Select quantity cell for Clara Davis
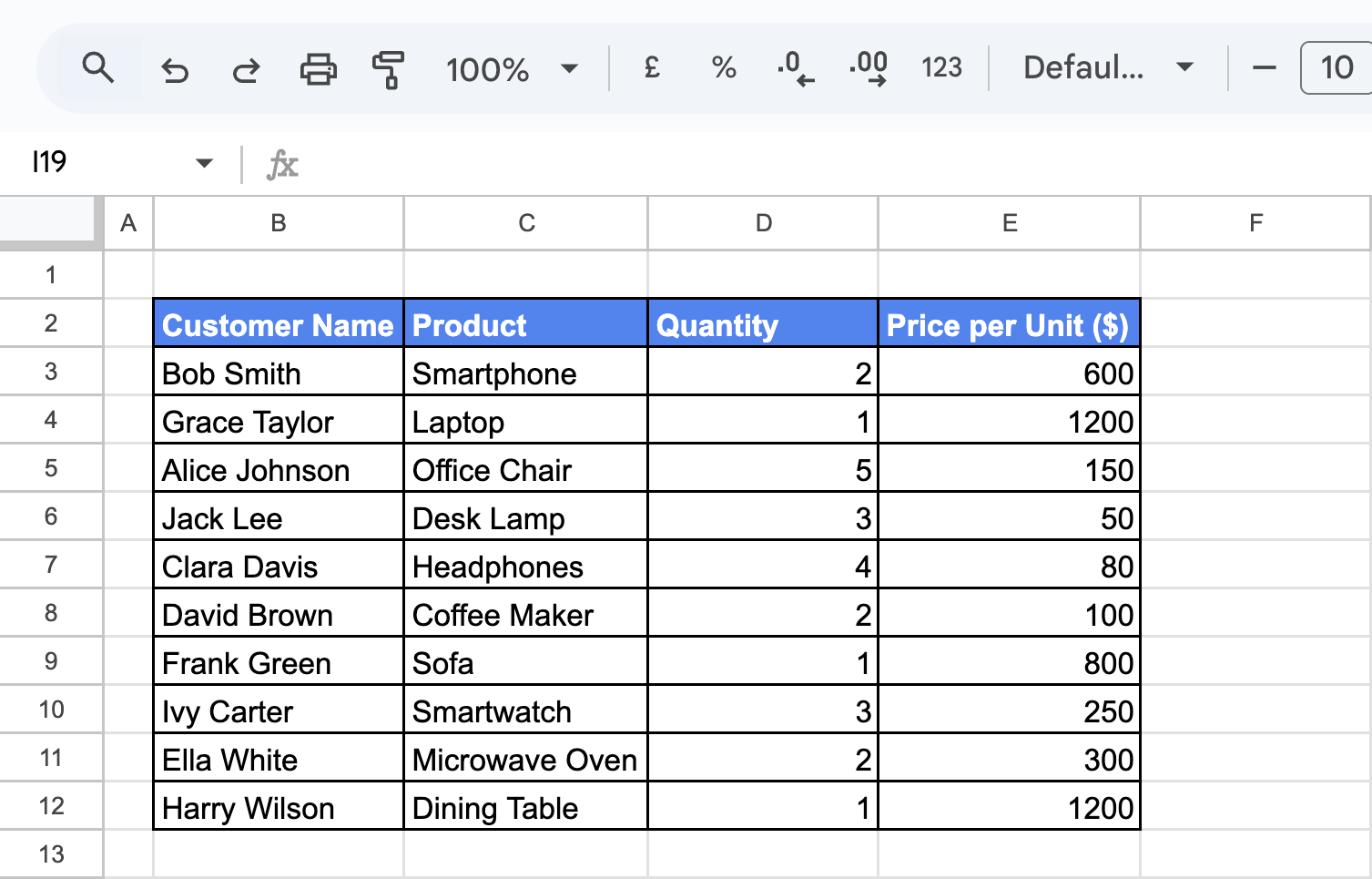The height and width of the screenshot is (879, 1372). coord(763,565)
